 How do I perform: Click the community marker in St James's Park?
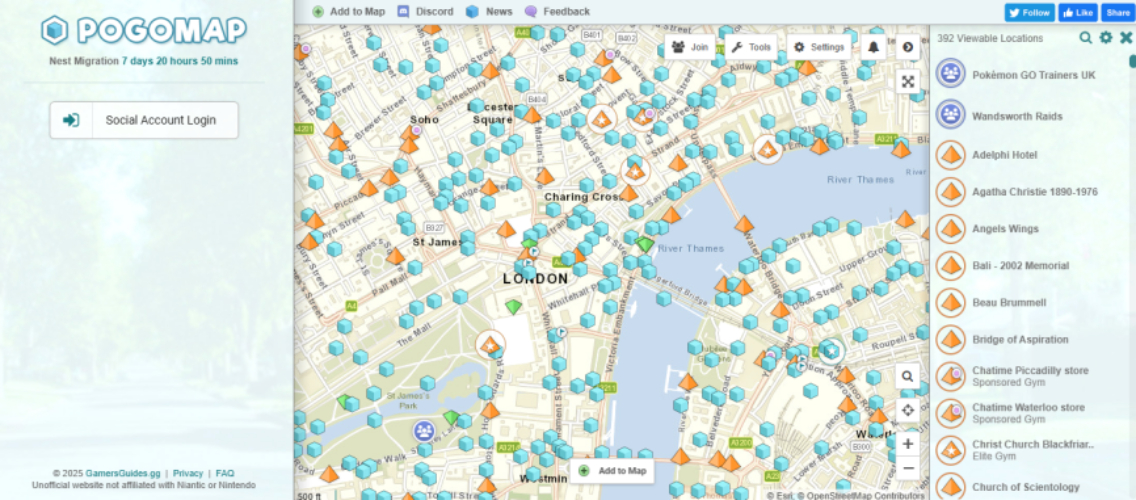click(424, 431)
